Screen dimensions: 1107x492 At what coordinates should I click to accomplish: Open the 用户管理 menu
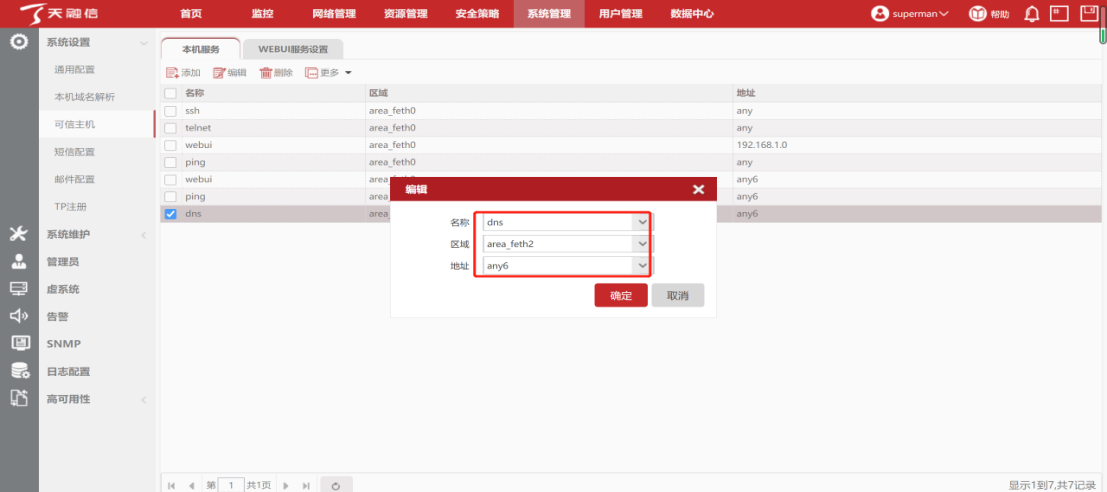coord(621,13)
